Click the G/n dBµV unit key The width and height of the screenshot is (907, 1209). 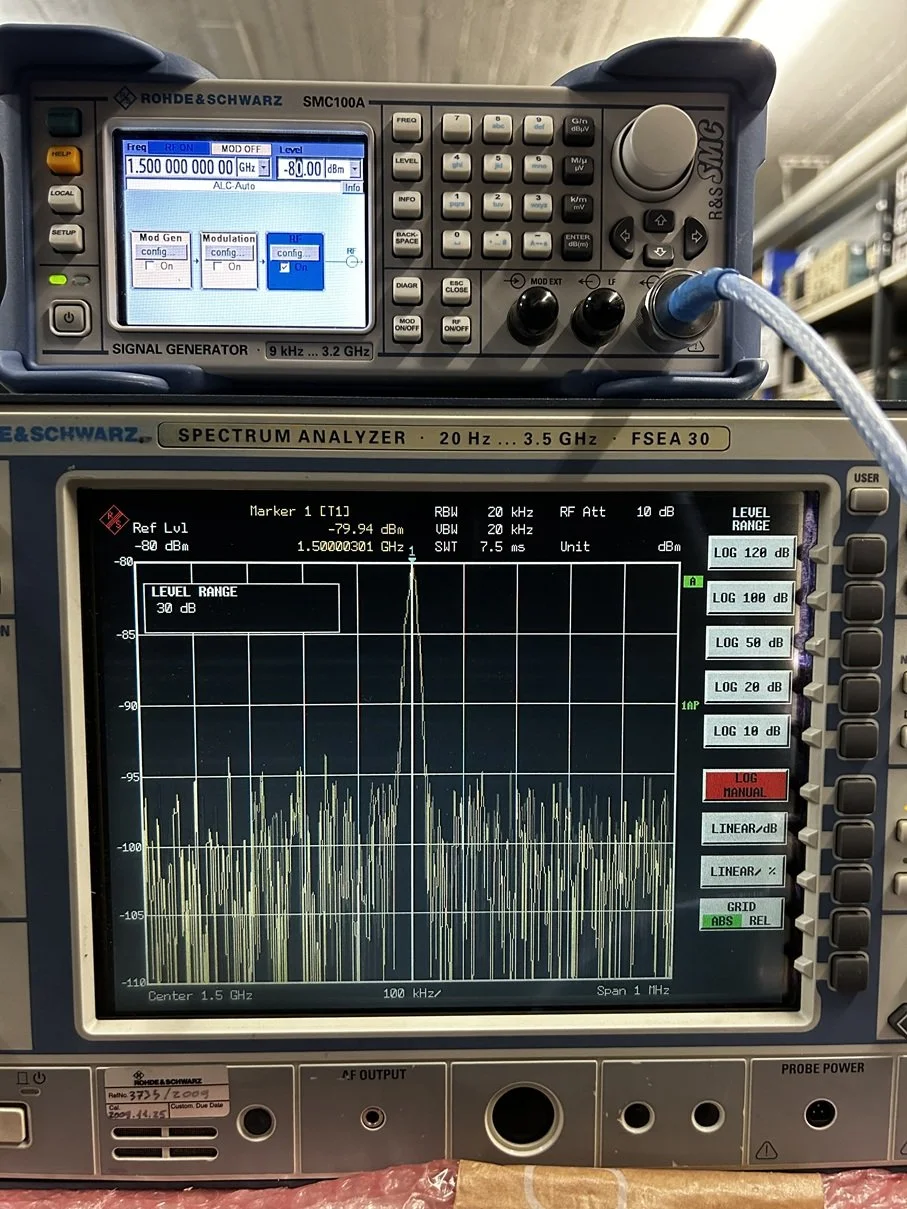tap(578, 129)
